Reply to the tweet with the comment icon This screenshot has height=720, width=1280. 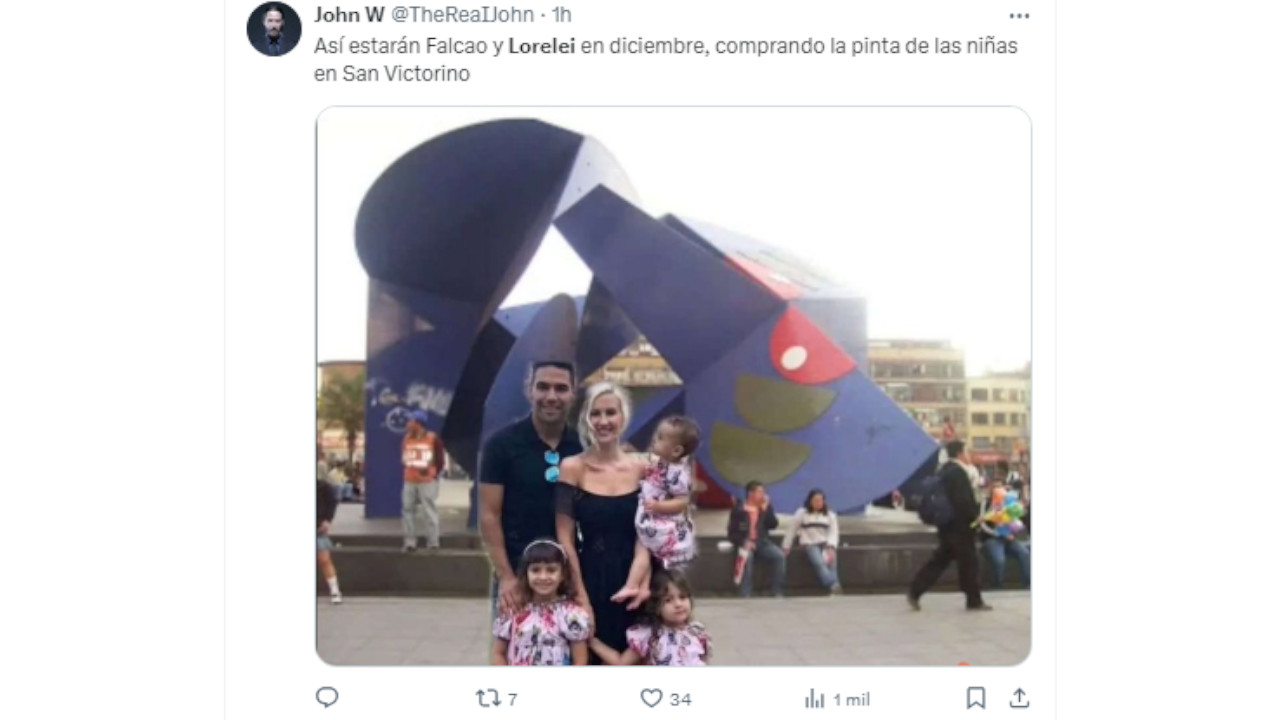pyautogui.click(x=327, y=697)
